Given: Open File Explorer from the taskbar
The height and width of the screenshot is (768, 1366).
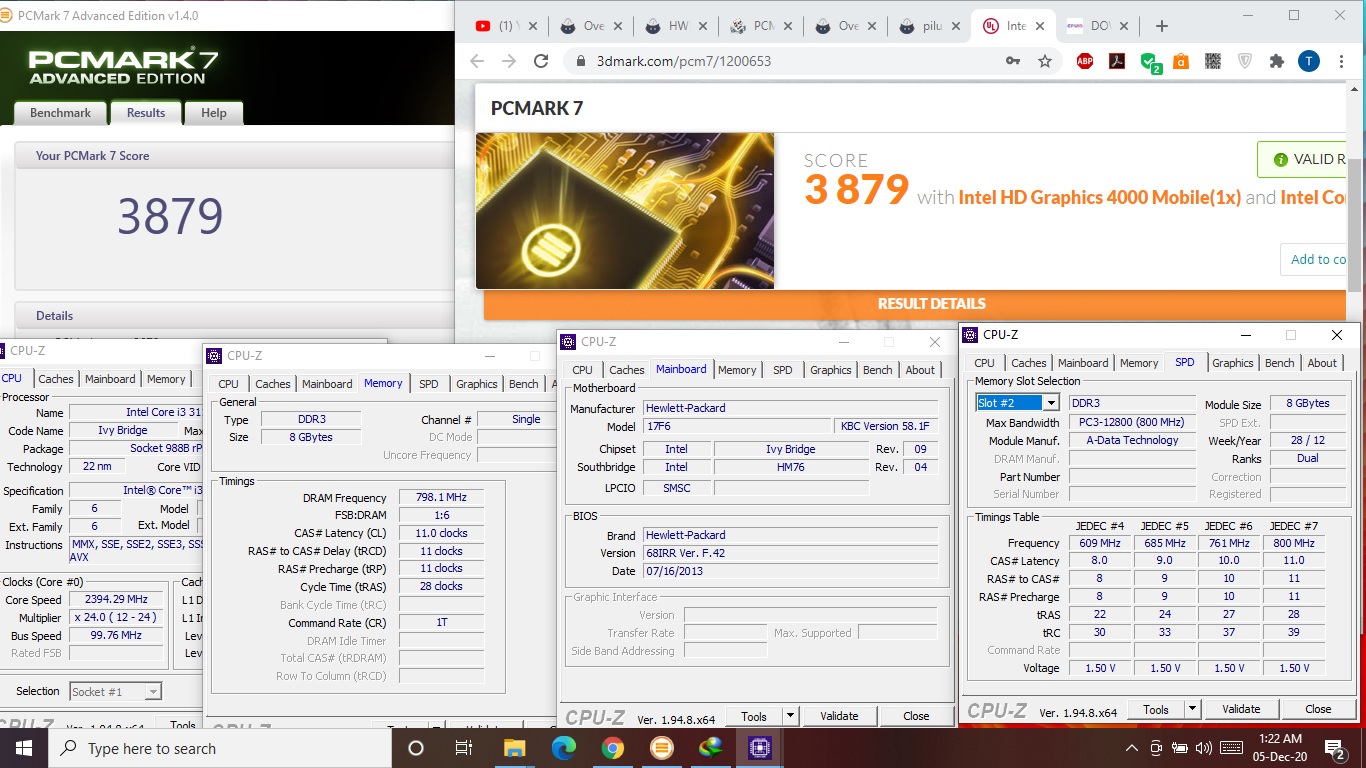Looking at the screenshot, I should pyautogui.click(x=514, y=748).
